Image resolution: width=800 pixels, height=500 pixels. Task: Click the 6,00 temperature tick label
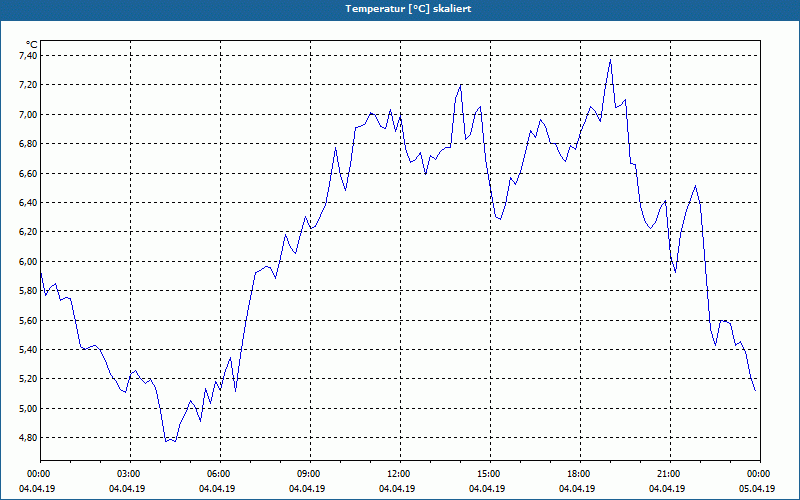pos(28,261)
